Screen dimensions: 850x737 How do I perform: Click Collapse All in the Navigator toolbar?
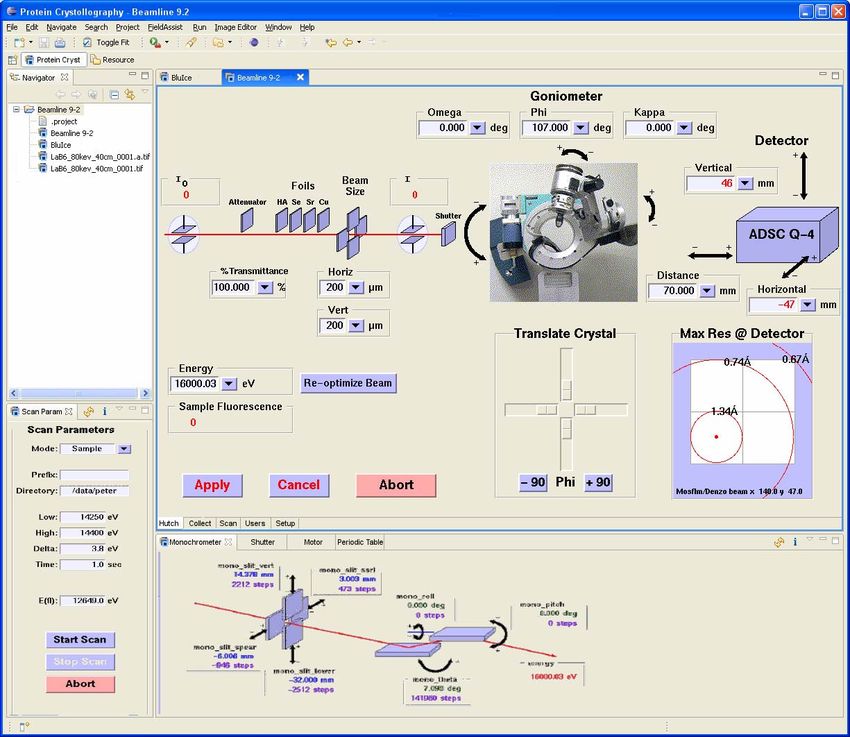[x=114, y=95]
